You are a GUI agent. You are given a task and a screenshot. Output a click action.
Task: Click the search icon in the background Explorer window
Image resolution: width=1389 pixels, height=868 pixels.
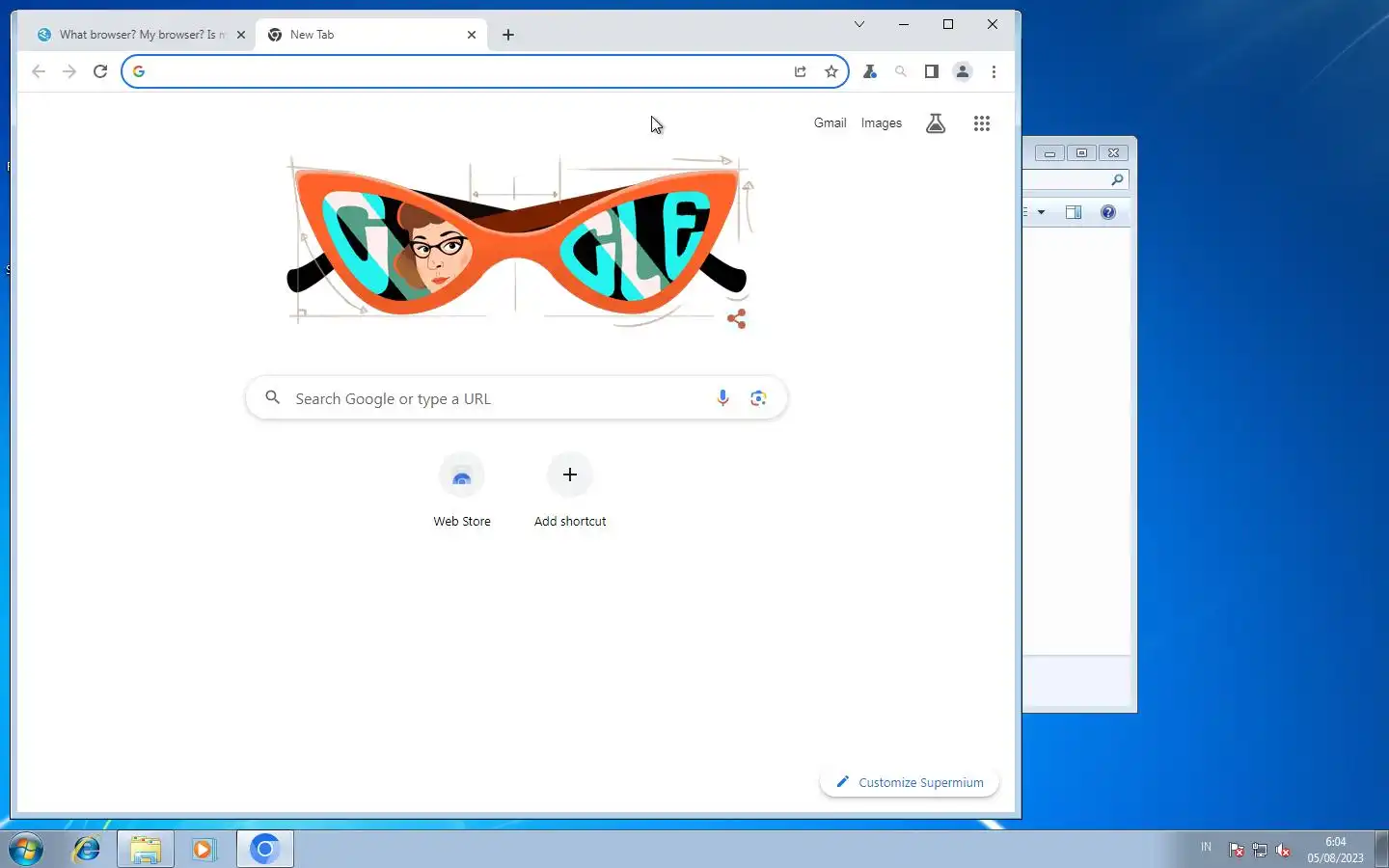click(1117, 179)
